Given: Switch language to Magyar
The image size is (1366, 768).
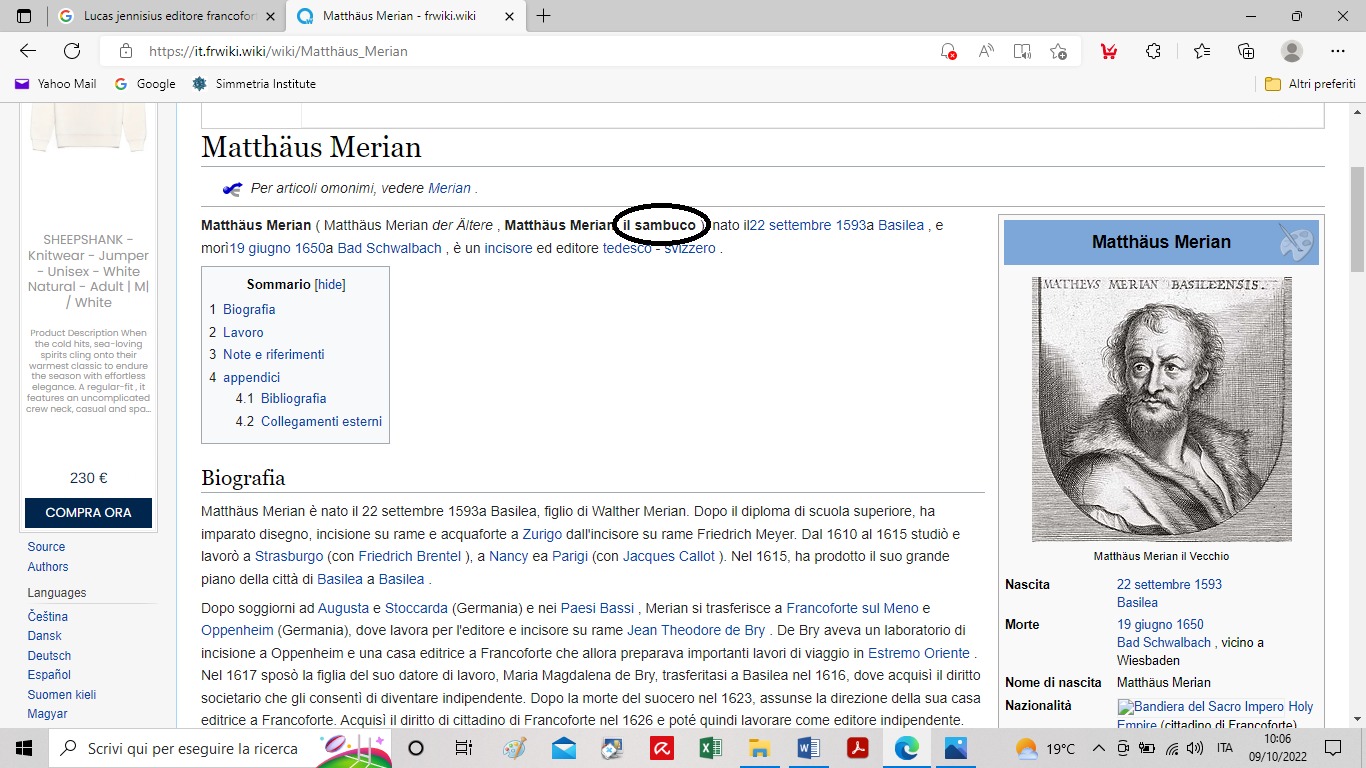Looking at the screenshot, I should click(47, 714).
